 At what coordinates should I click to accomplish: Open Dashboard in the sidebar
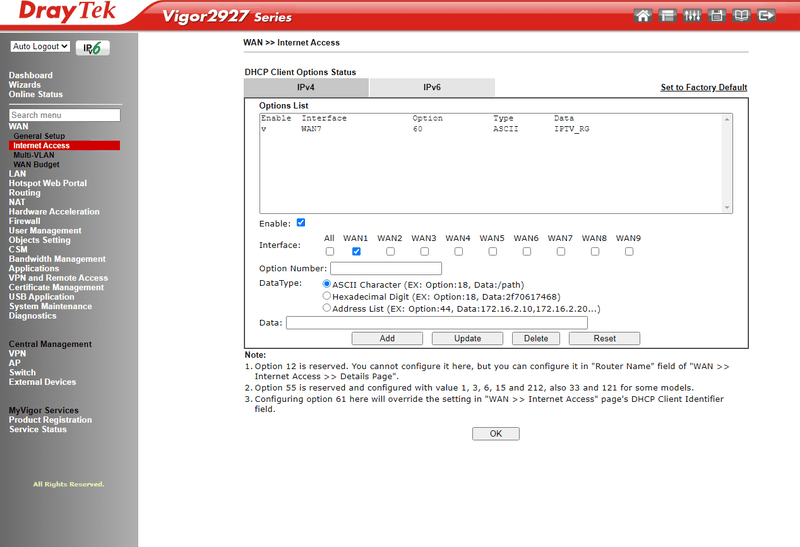(x=31, y=75)
